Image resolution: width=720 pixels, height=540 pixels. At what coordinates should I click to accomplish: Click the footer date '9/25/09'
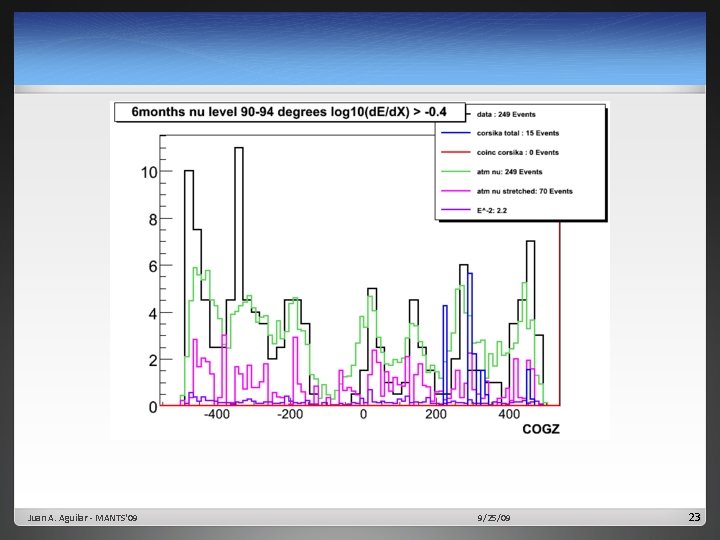(x=494, y=518)
